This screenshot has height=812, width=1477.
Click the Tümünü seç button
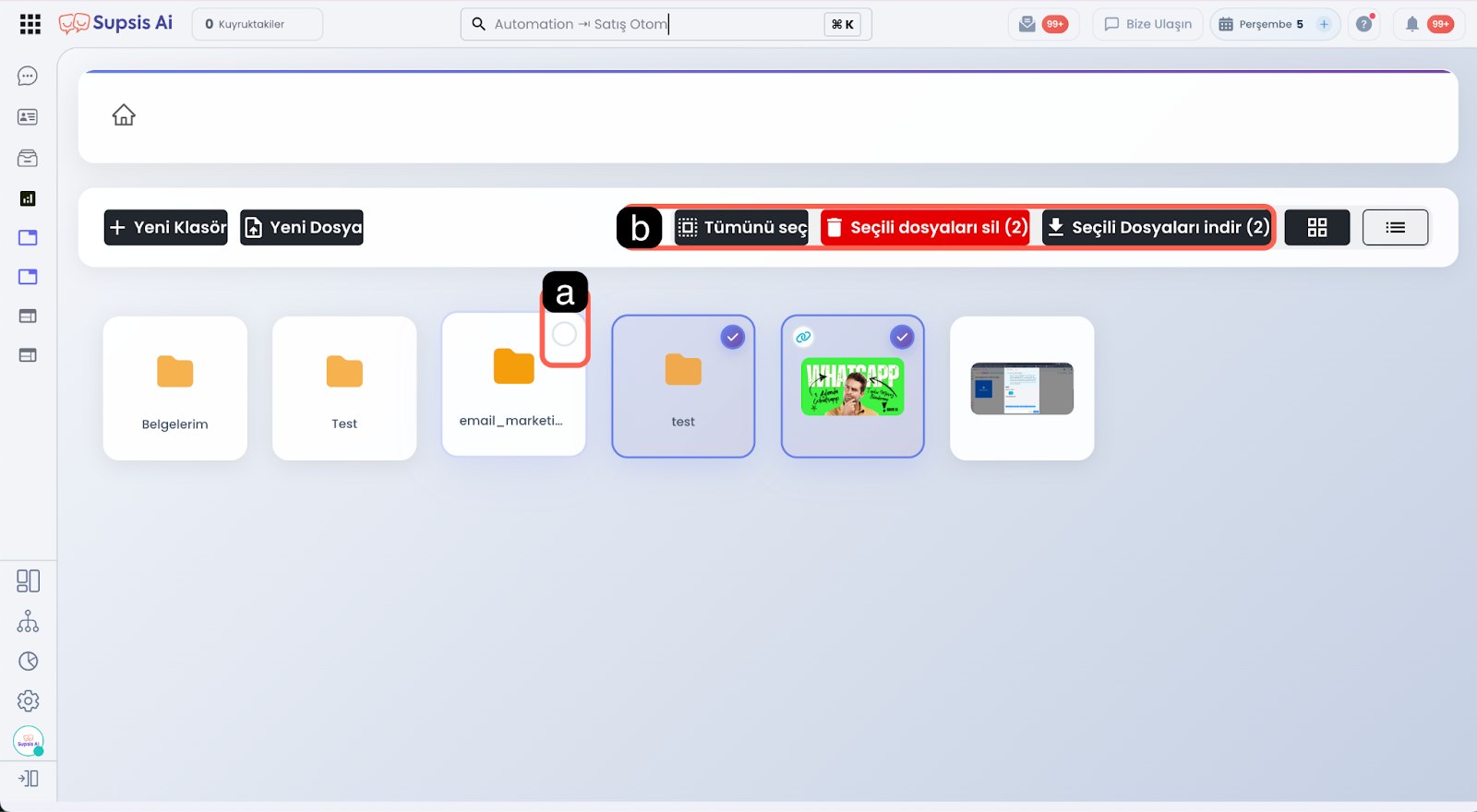(741, 228)
